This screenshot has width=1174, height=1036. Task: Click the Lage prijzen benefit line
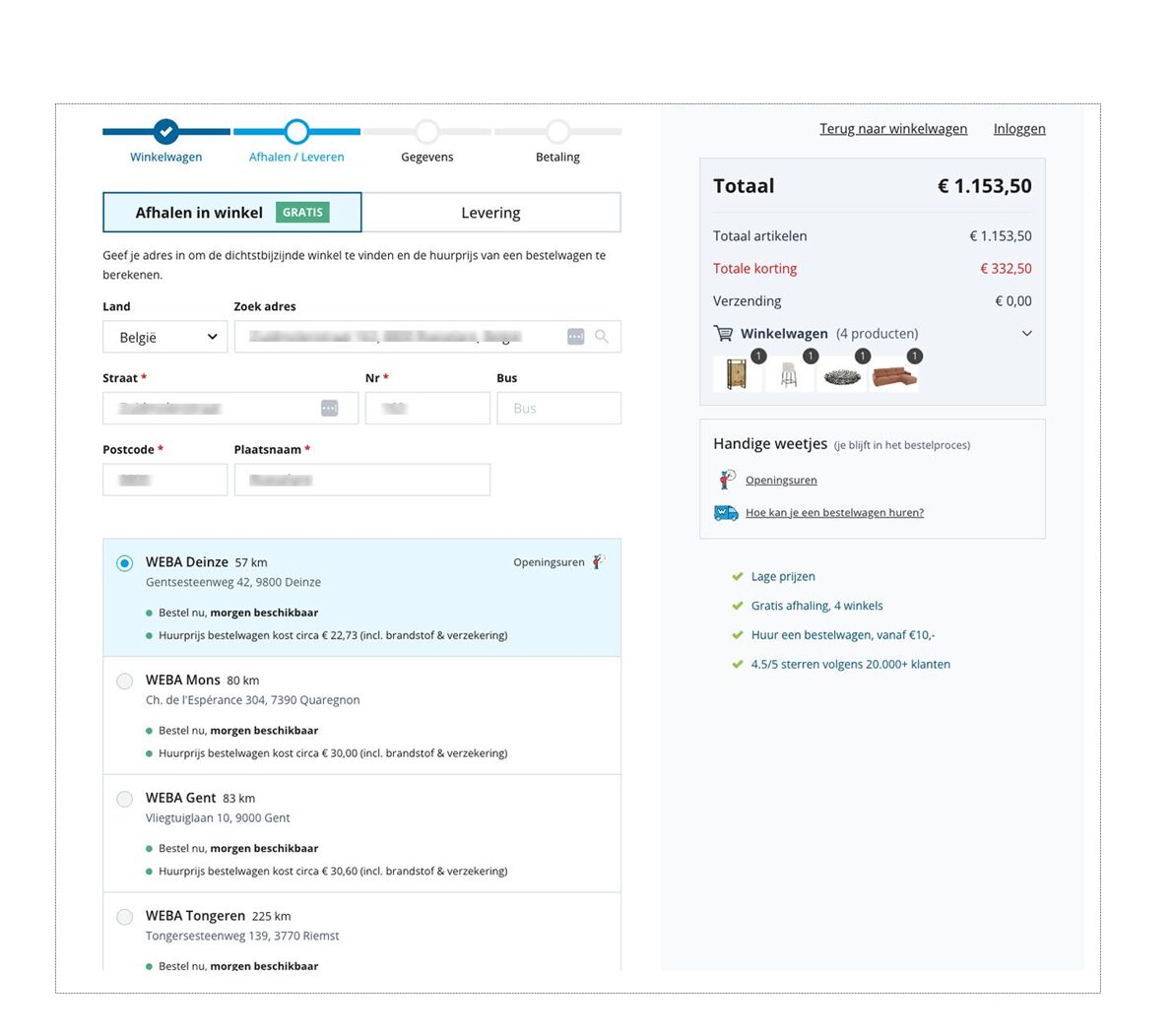[x=783, y=576]
